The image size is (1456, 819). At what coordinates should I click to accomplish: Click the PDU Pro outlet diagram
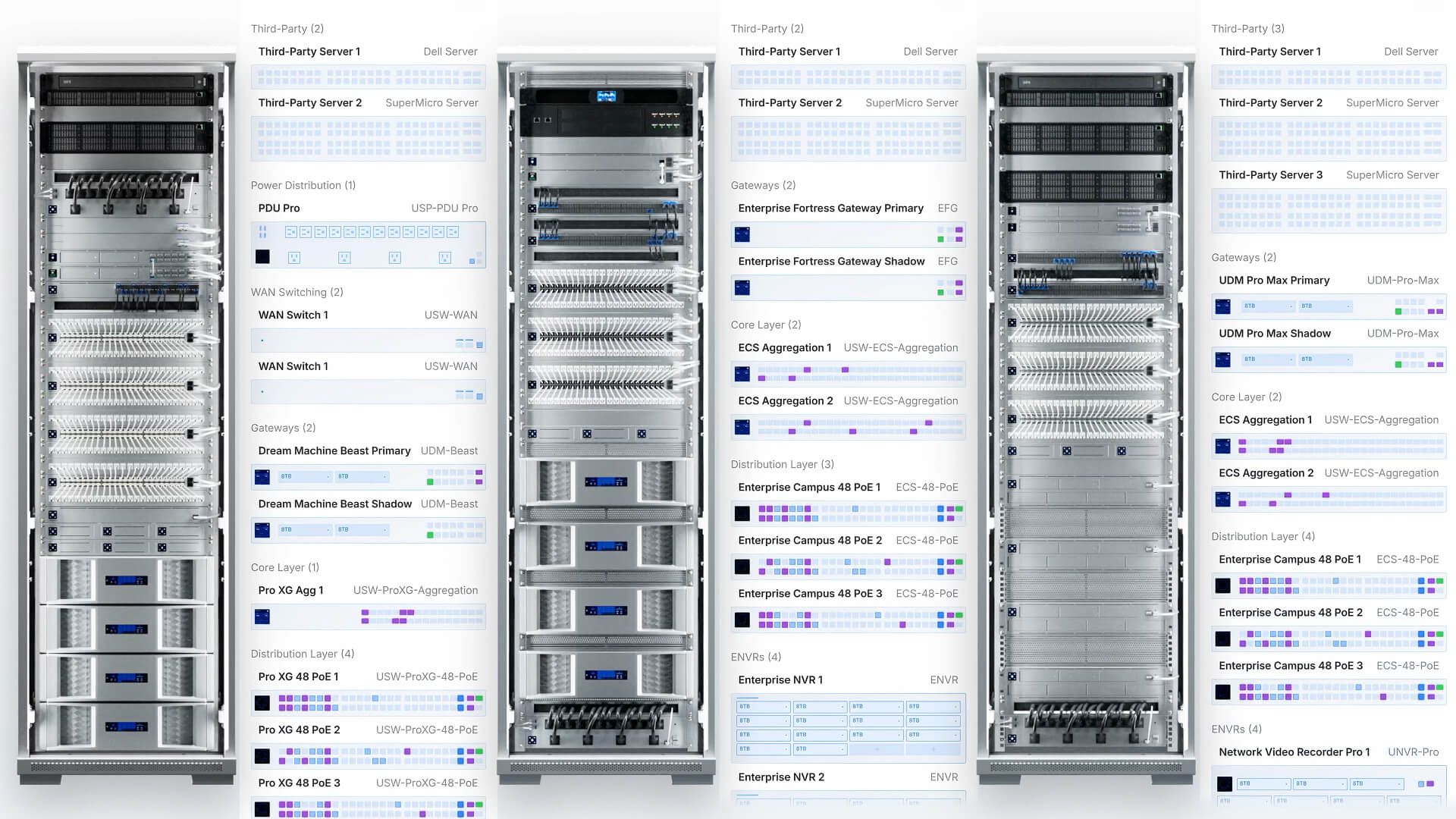click(369, 245)
